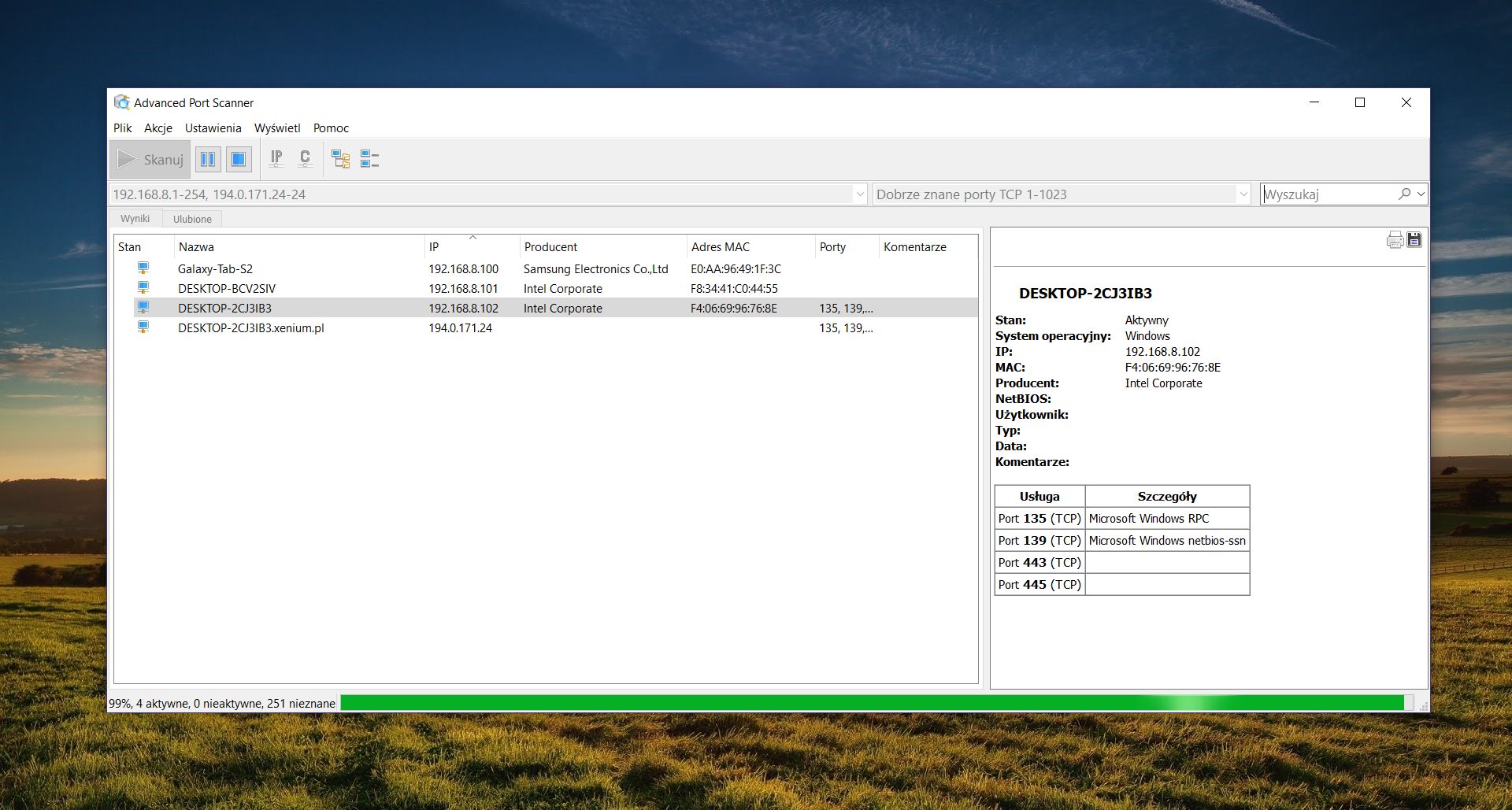Select the Wyniki tab
The height and width of the screenshot is (810, 1512).
(135, 219)
